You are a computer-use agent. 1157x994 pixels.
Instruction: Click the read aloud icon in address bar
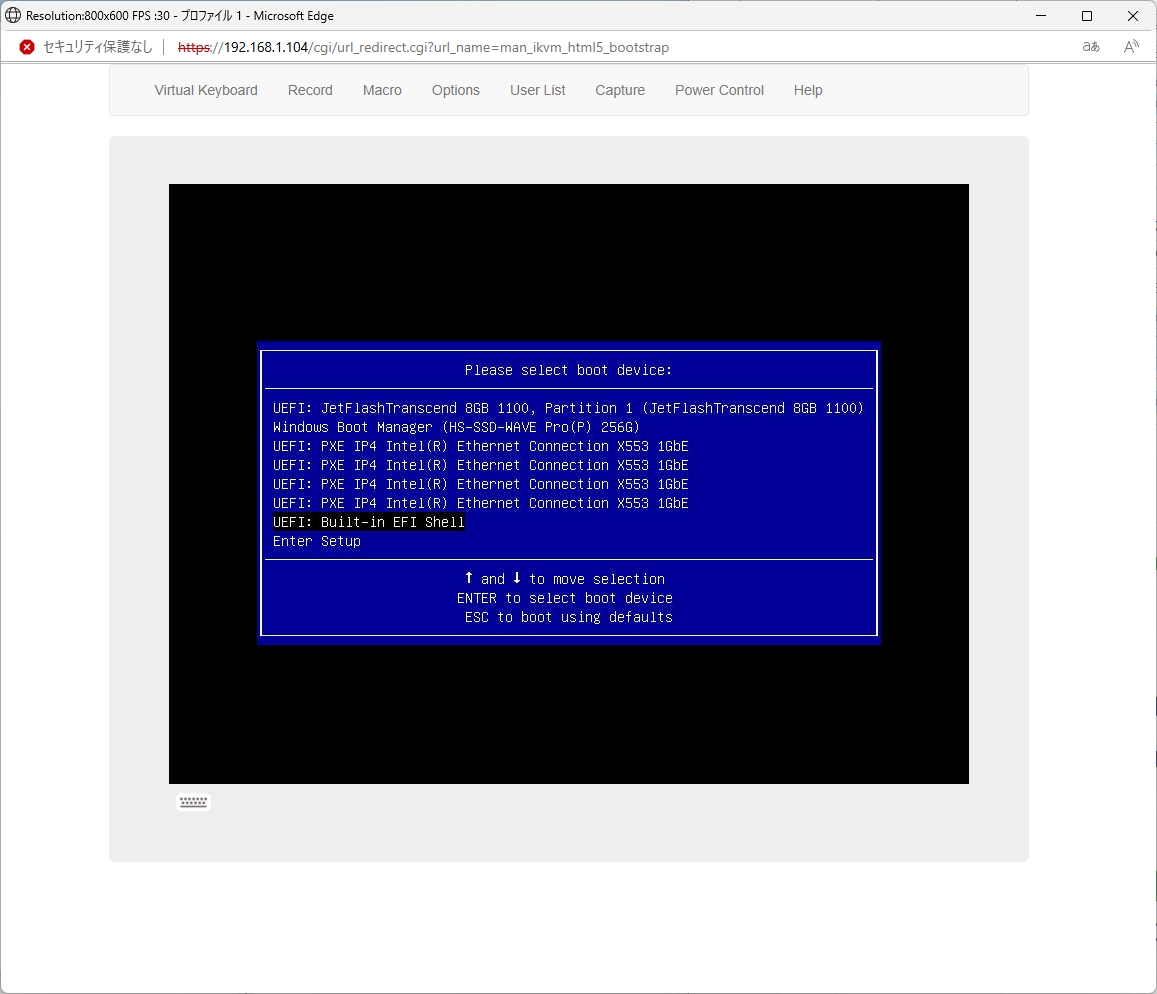pyautogui.click(x=1131, y=47)
